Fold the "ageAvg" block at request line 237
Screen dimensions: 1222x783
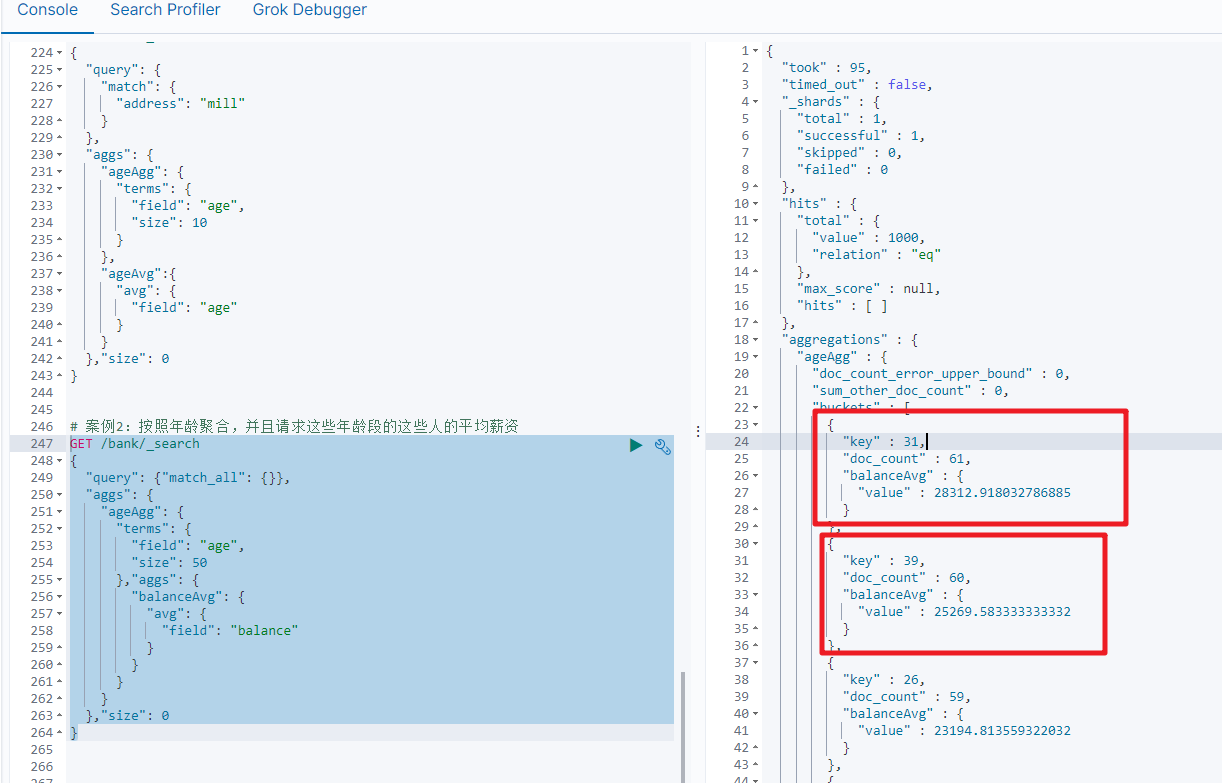pos(59,273)
